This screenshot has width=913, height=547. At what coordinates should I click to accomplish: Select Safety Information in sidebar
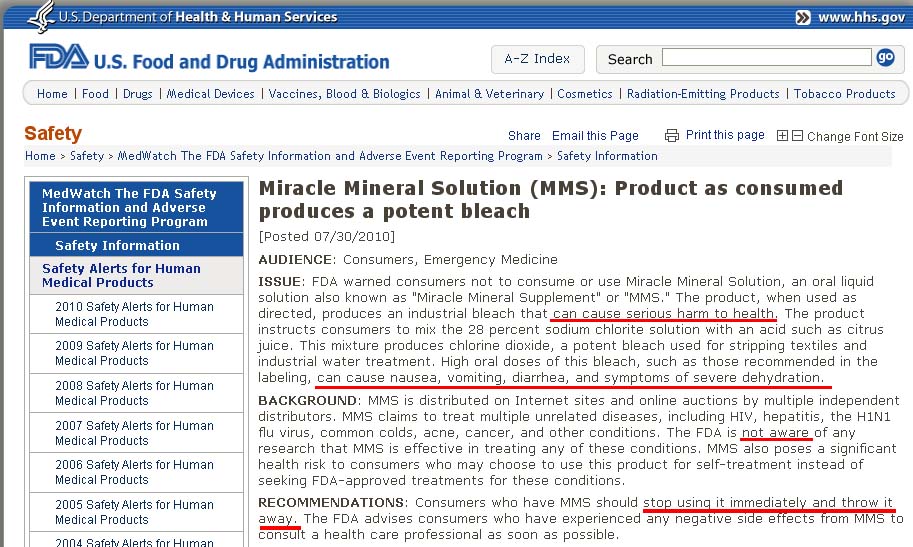click(x=117, y=245)
